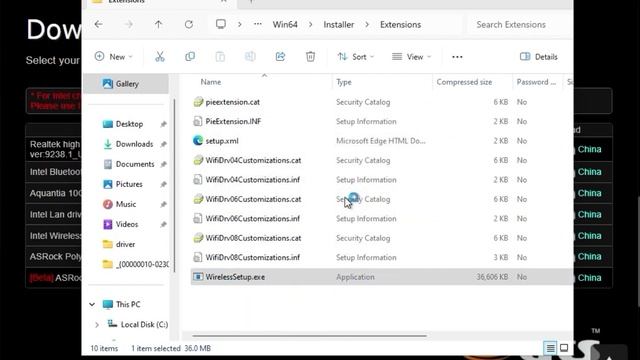Click the horizontal scrollbar of file list
Screen dimensions: 640x360
309,336
